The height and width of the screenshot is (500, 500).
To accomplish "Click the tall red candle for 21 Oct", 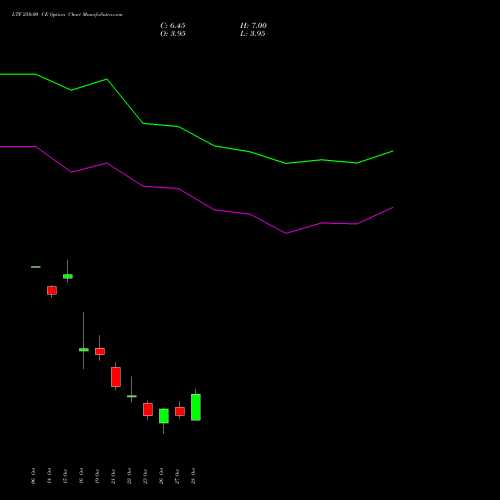I will [116, 377].
